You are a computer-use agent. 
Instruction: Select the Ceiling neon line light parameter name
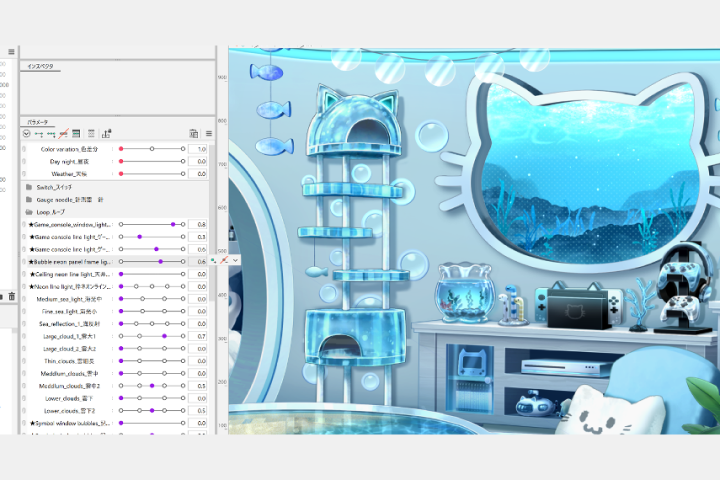coord(70,274)
